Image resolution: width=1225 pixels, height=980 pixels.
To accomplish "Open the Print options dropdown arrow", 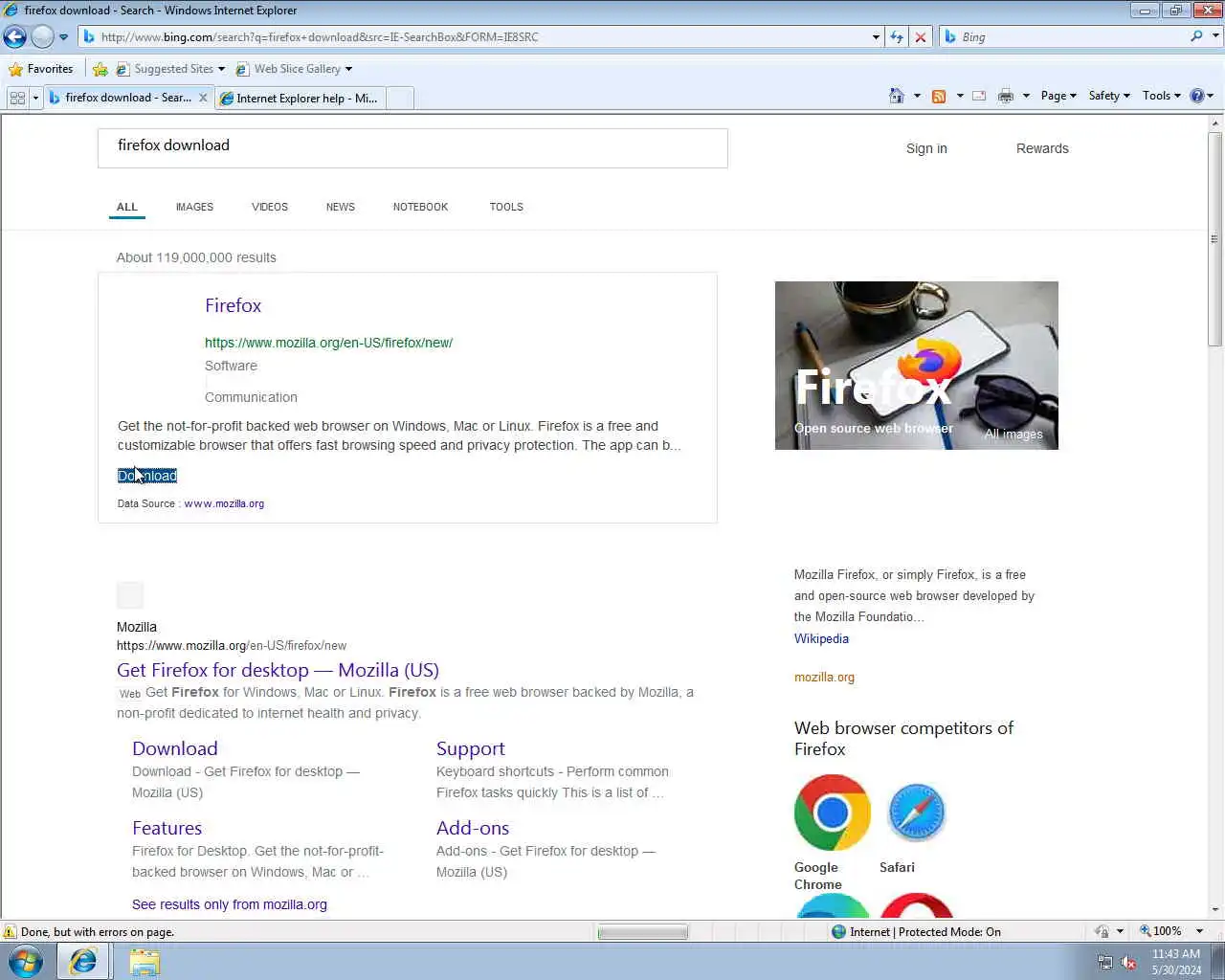I will (1026, 96).
